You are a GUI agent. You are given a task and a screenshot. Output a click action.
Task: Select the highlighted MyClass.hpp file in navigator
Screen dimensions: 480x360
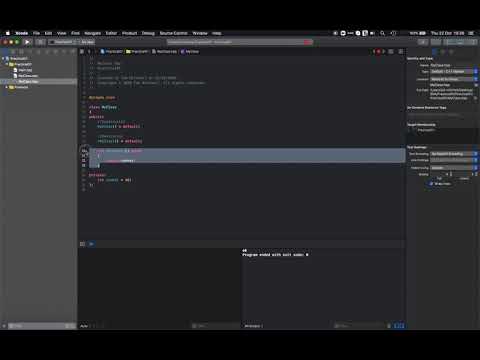(x=38, y=82)
